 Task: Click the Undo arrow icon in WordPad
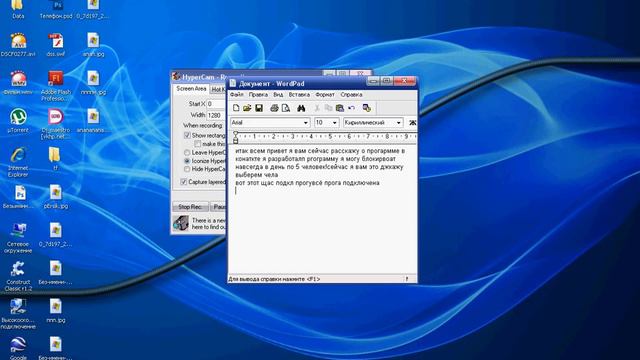(x=351, y=108)
